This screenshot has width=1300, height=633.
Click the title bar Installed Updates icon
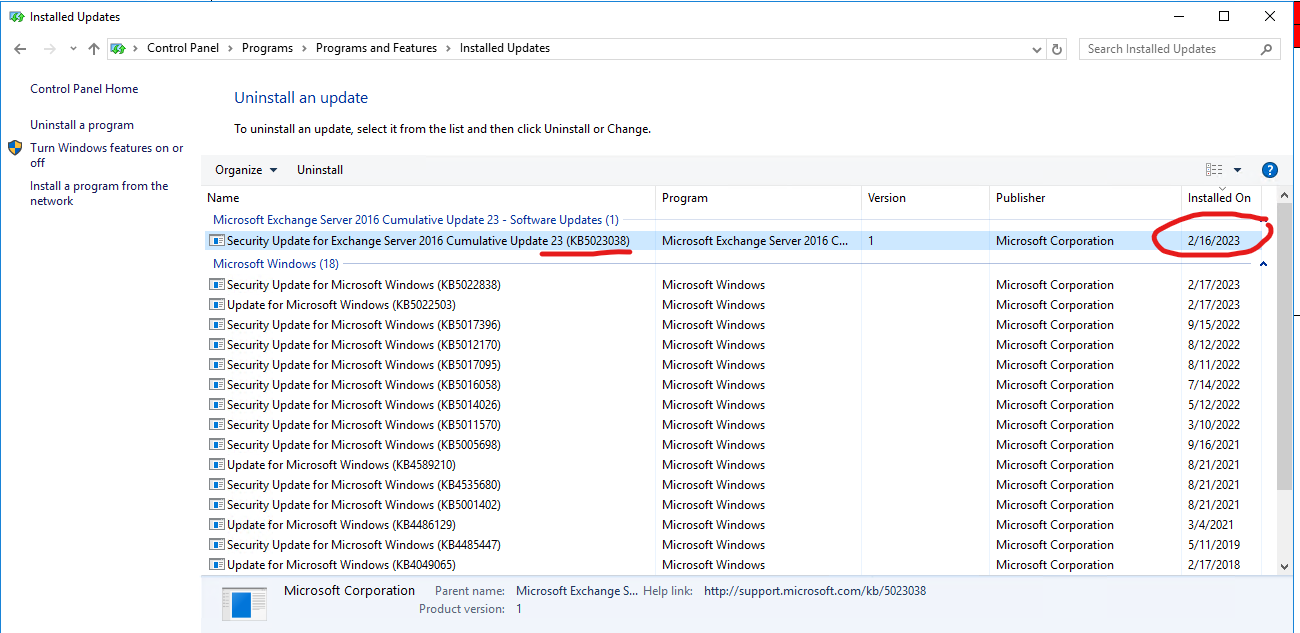pos(16,16)
